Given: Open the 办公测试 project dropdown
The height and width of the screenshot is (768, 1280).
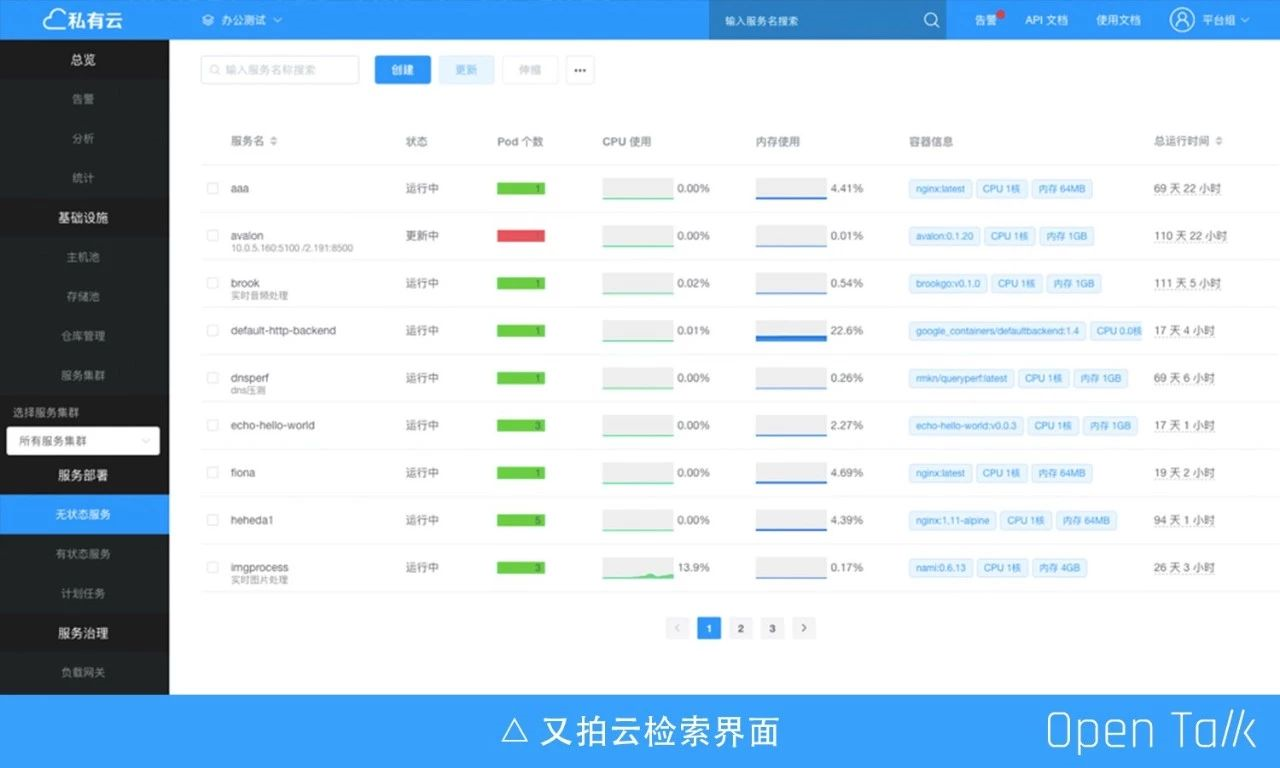Looking at the screenshot, I should point(241,20).
